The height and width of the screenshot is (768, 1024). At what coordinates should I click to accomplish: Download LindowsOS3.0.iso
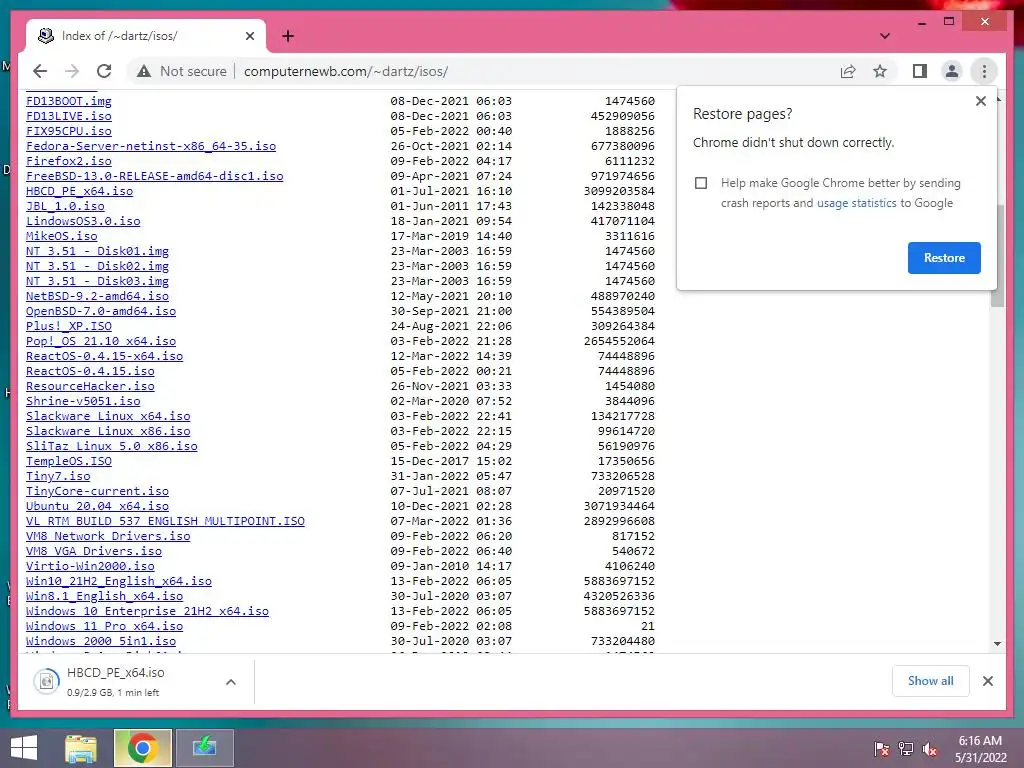[x=83, y=221]
